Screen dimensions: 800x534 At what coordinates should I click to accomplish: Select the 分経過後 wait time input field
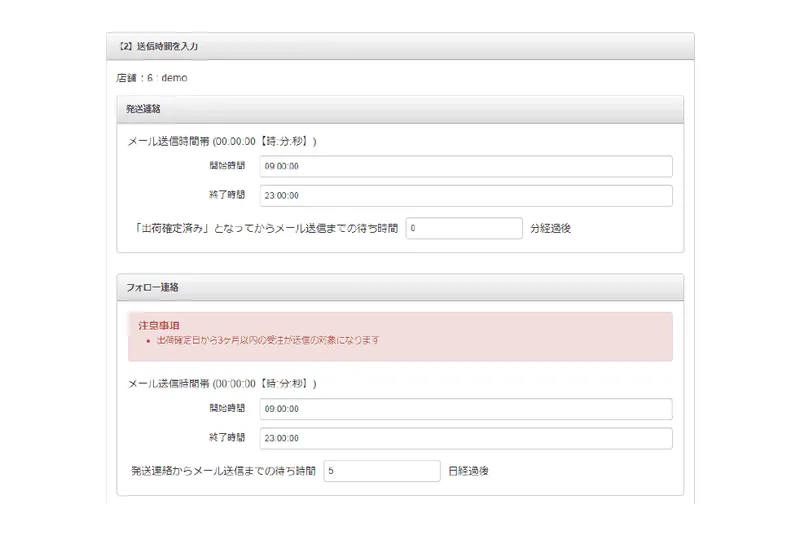(464, 228)
